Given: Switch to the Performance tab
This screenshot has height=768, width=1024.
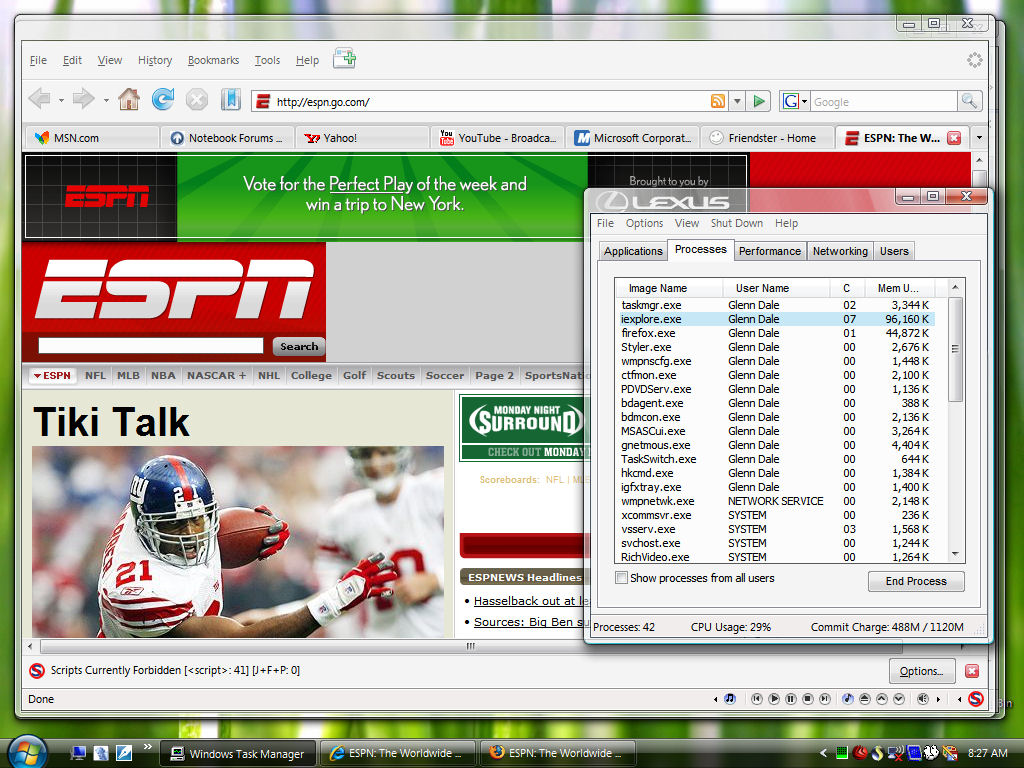Looking at the screenshot, I should click(769, 251).
